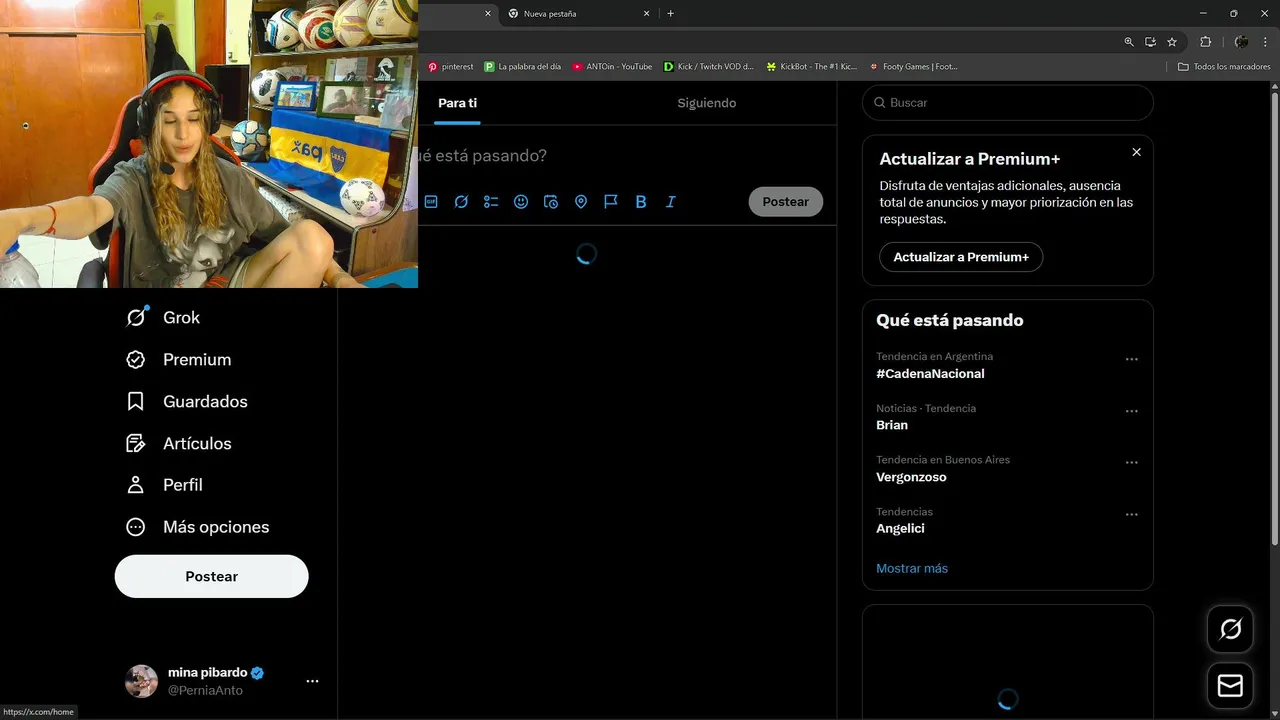Open the floating messages envelope button

pyautogui.click(x=1230, y=686)
